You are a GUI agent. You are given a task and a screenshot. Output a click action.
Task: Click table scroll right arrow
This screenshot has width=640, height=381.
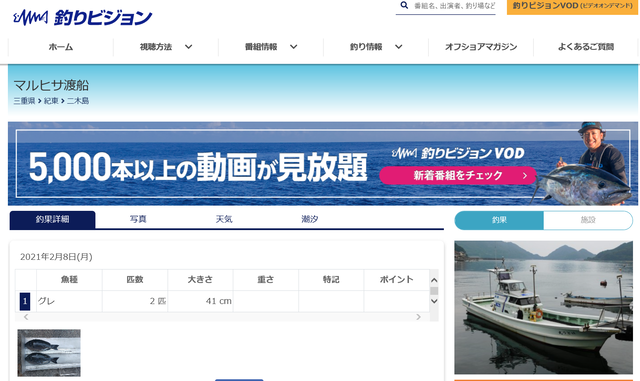[x=418, y=317]
